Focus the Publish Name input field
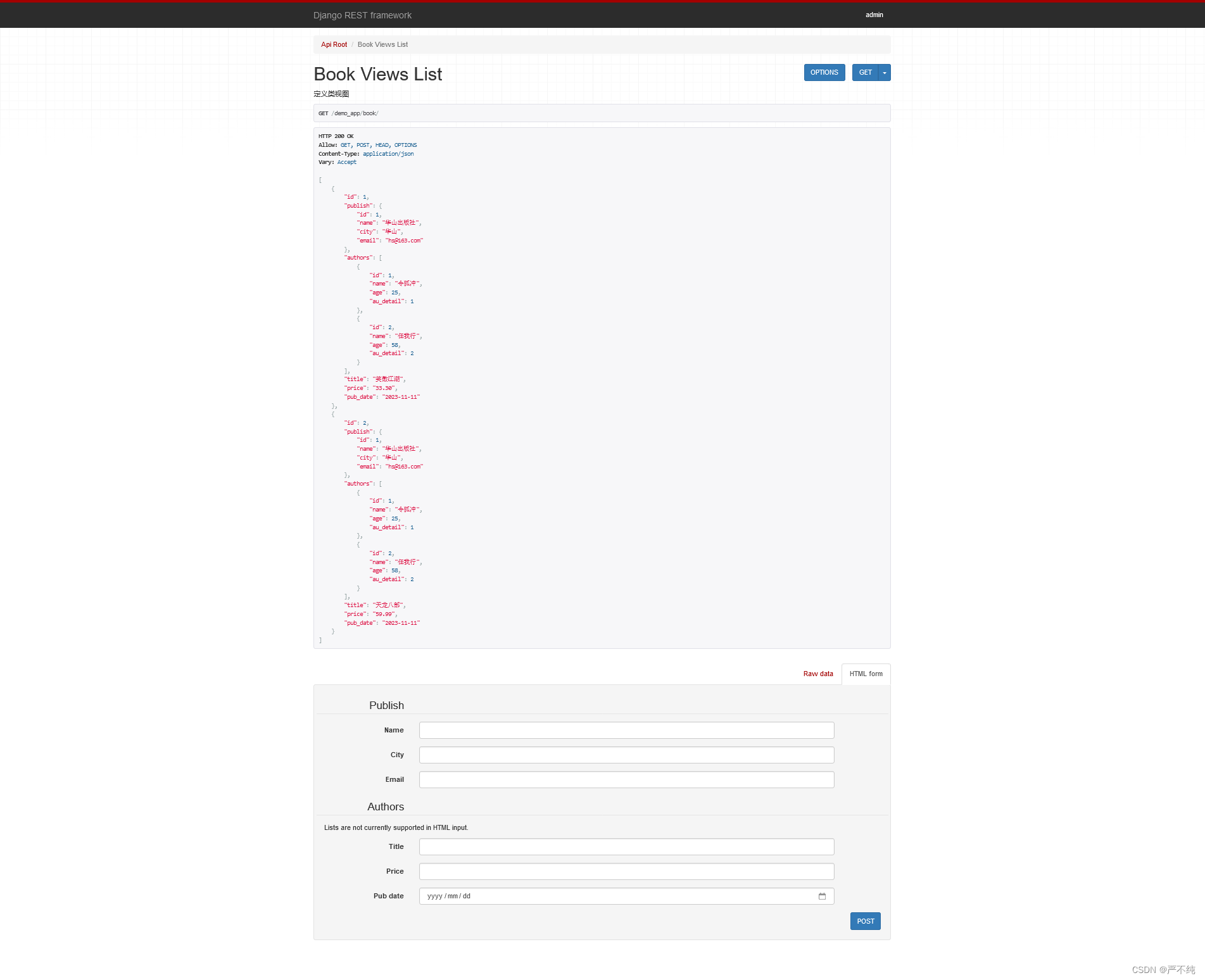 [626, 730]
